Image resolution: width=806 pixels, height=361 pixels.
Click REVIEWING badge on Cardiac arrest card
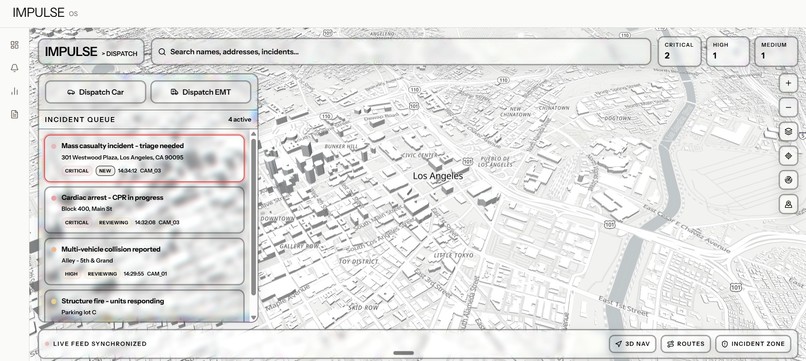coord(114,223)
